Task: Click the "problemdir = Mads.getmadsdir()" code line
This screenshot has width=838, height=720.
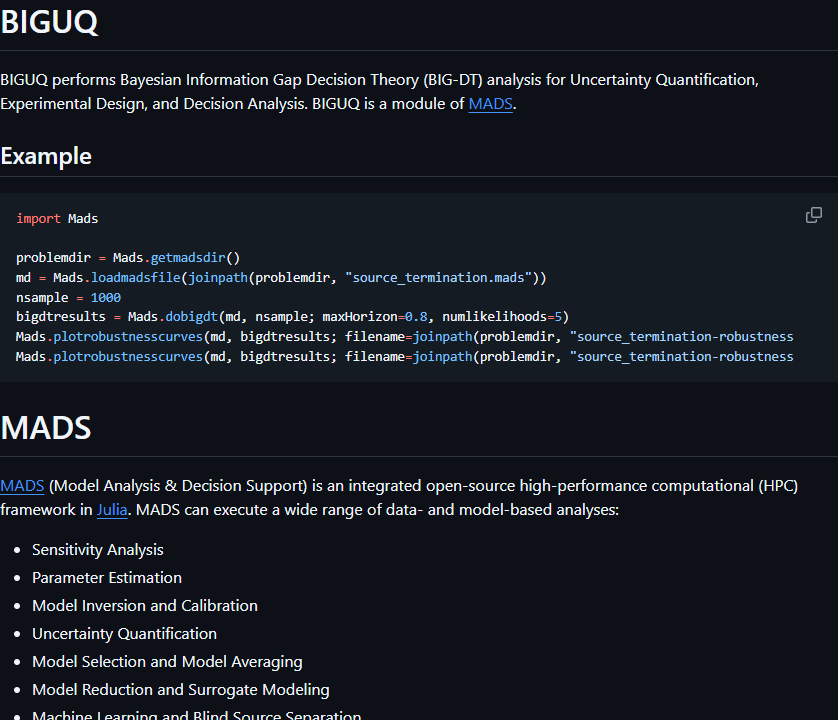Action: [x=128, y=258]
